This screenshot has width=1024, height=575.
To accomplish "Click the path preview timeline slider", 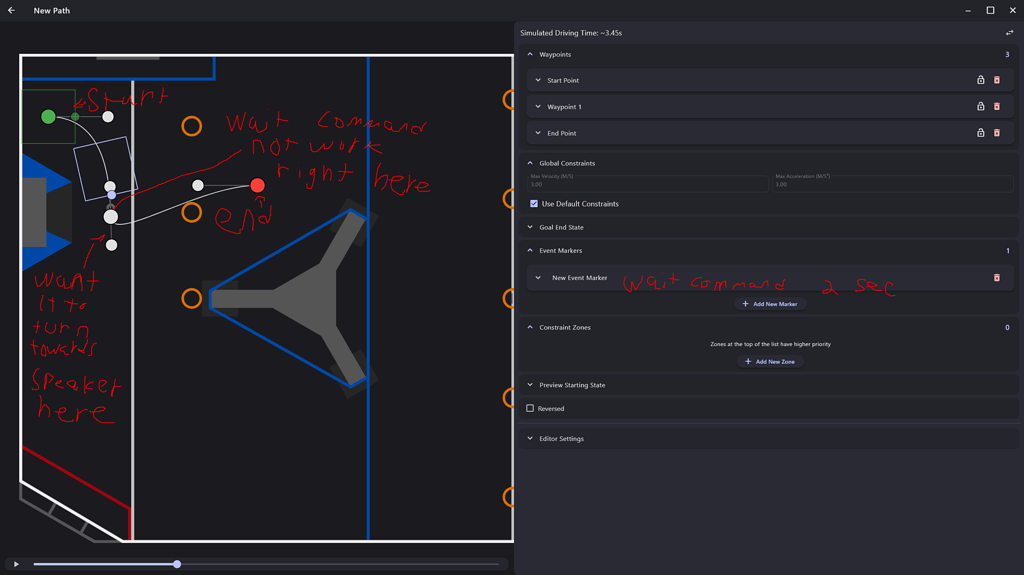I will pos(177,564).
